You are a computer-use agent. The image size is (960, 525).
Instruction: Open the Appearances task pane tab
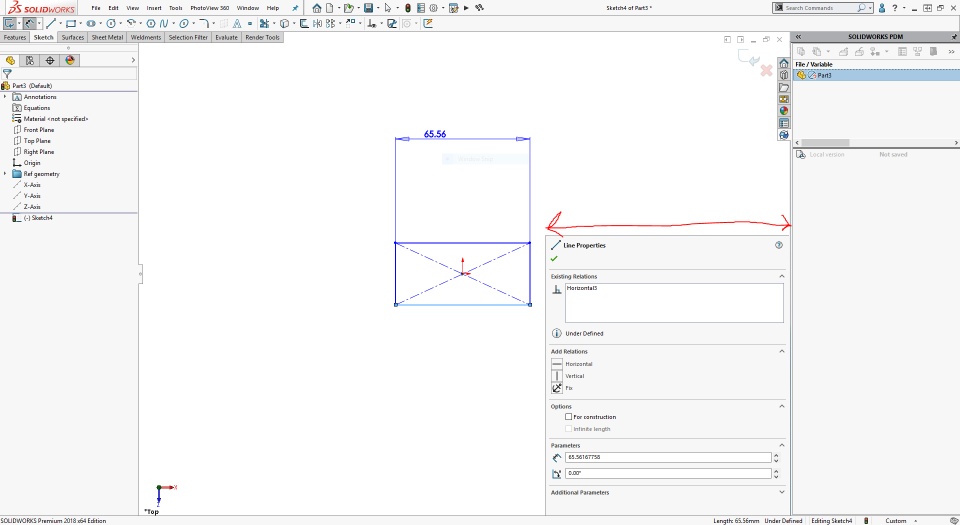click(784, 111)
